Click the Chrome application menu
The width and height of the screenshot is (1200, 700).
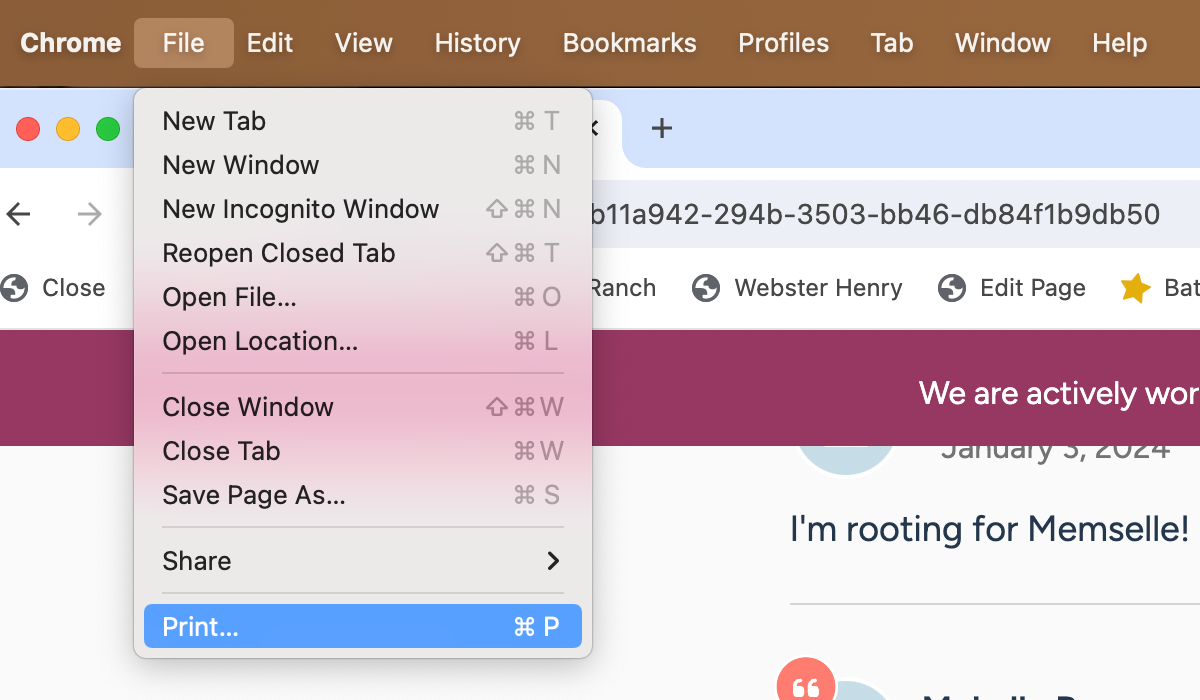(x=70, y=43)
